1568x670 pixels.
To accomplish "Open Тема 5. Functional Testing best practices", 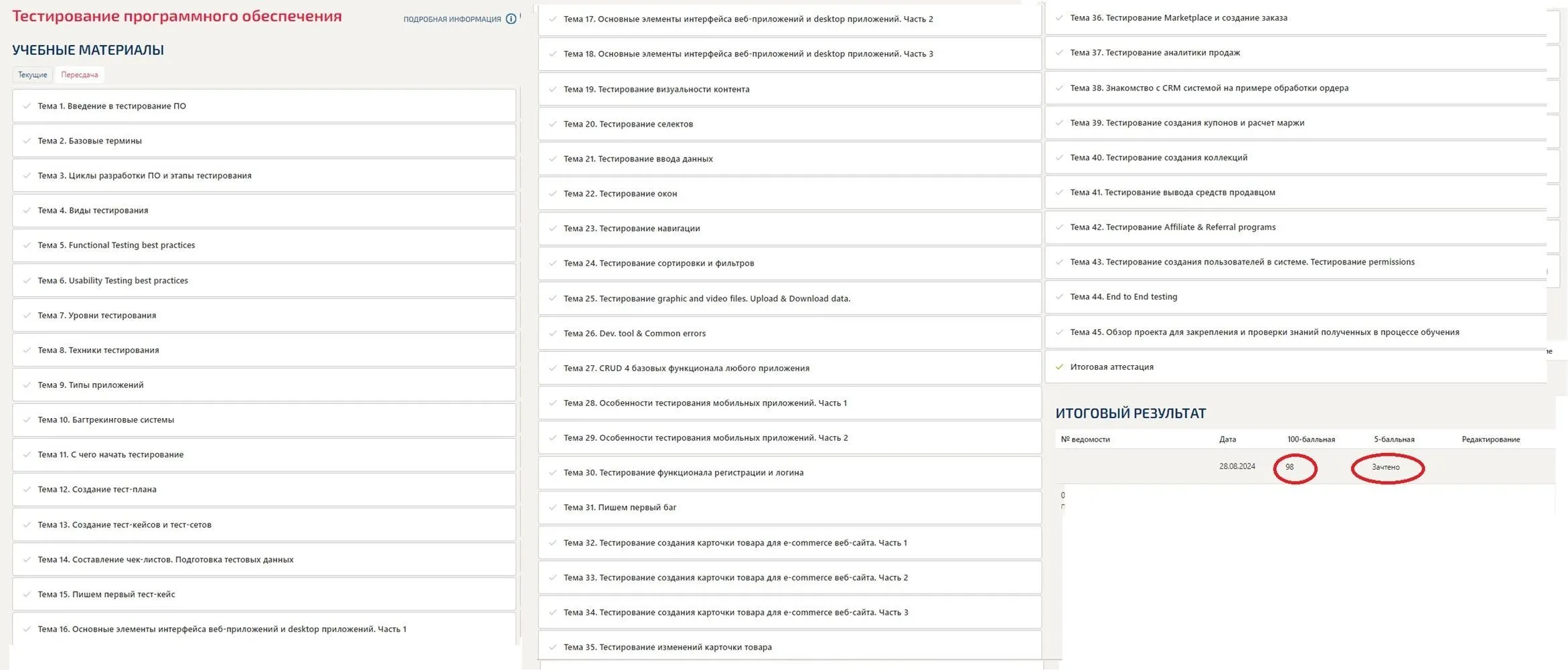I will pos(116,245).
